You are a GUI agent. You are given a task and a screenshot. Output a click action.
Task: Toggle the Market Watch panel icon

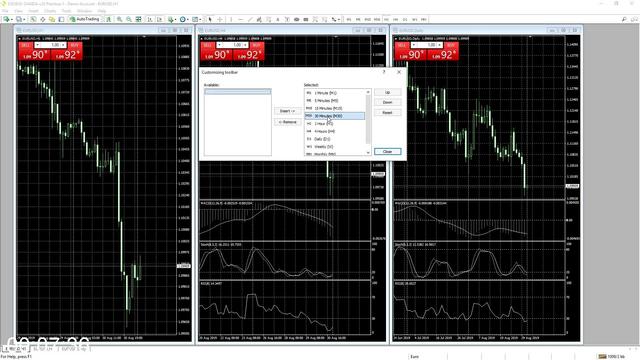coord(33,19)
